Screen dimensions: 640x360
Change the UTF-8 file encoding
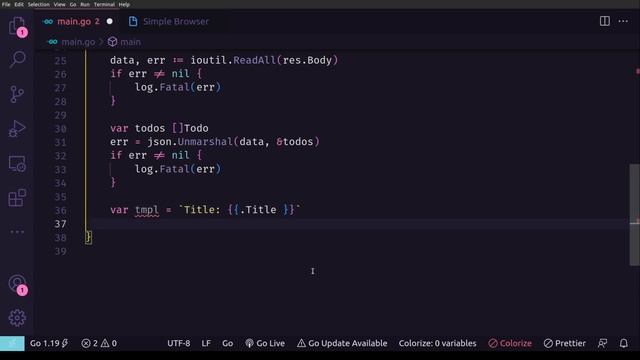(178, 343)
